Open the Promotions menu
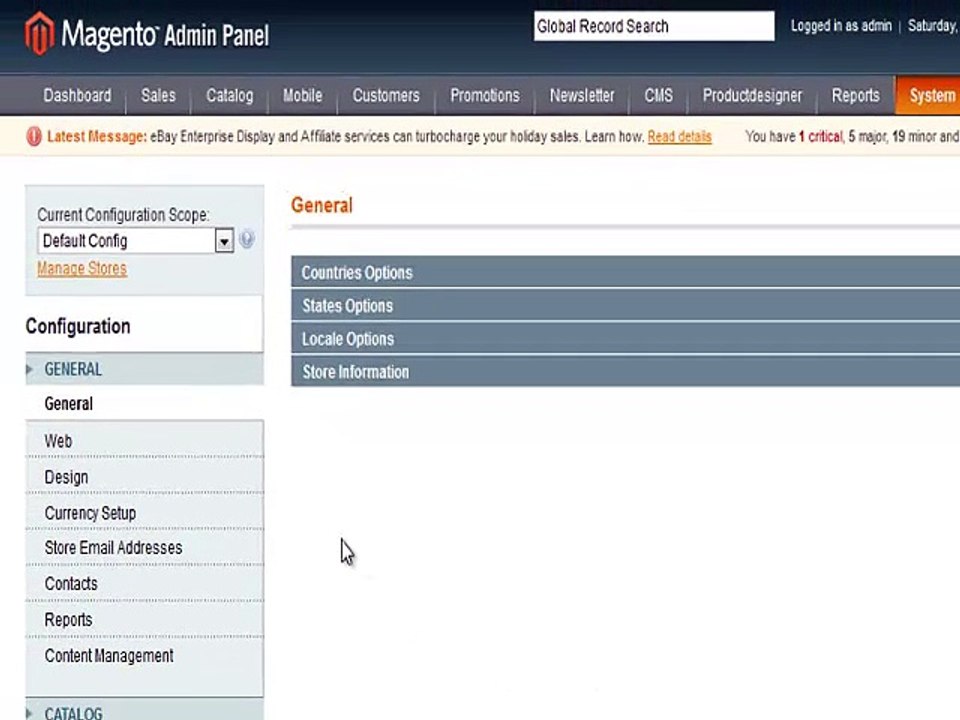 (485, 96)
